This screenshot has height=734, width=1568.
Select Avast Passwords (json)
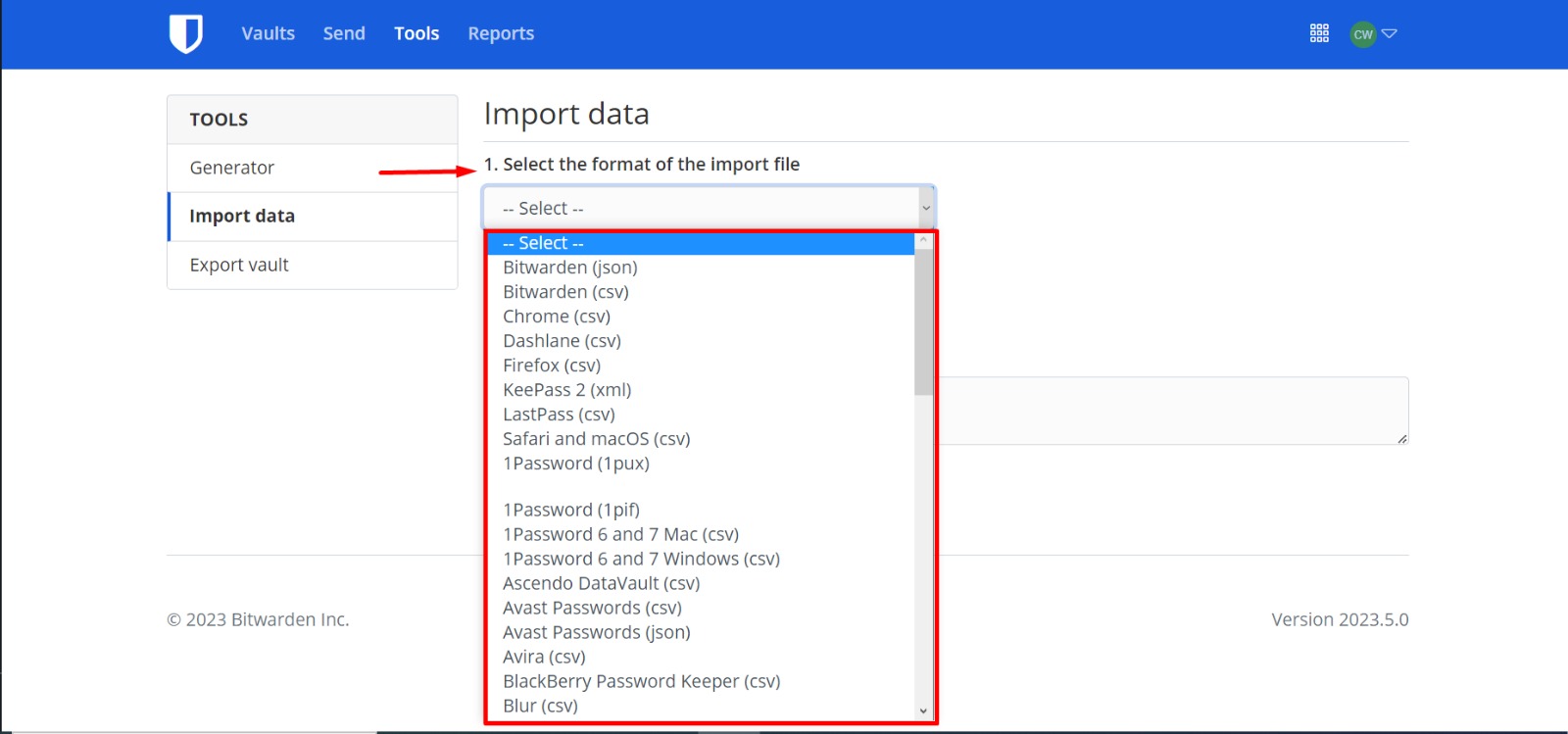point(701,632)
